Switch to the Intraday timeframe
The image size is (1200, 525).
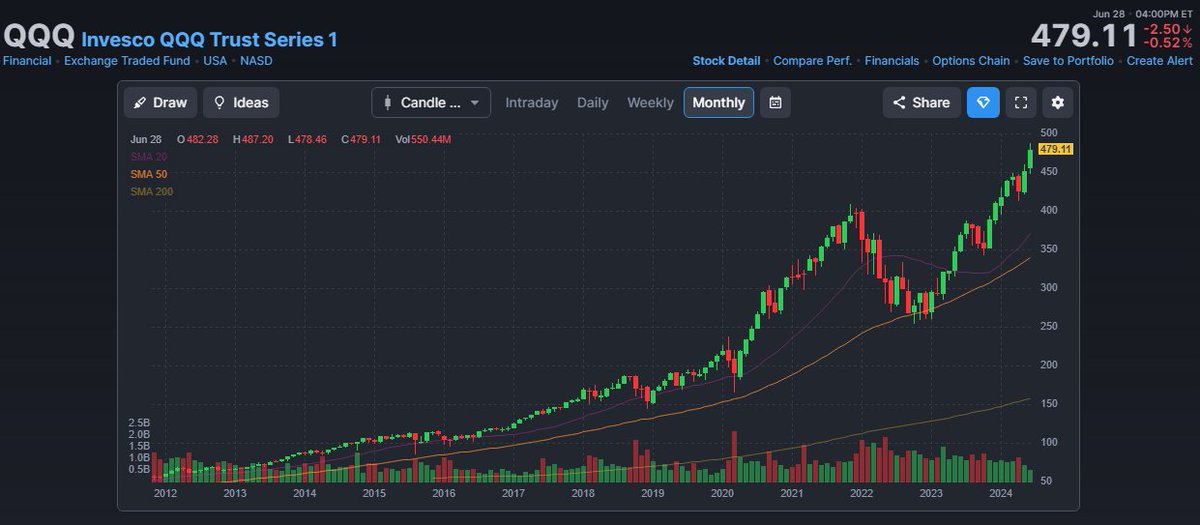532,102
